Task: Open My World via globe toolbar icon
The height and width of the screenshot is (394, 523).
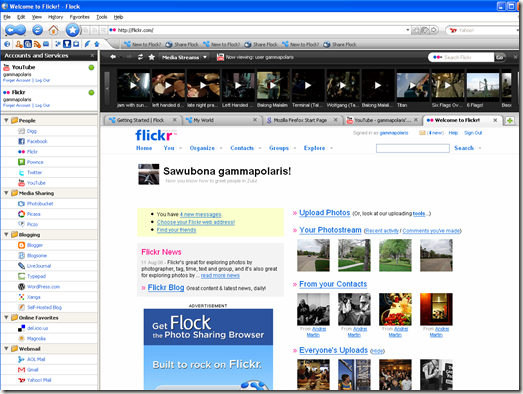Action: (x=7, y=44)
